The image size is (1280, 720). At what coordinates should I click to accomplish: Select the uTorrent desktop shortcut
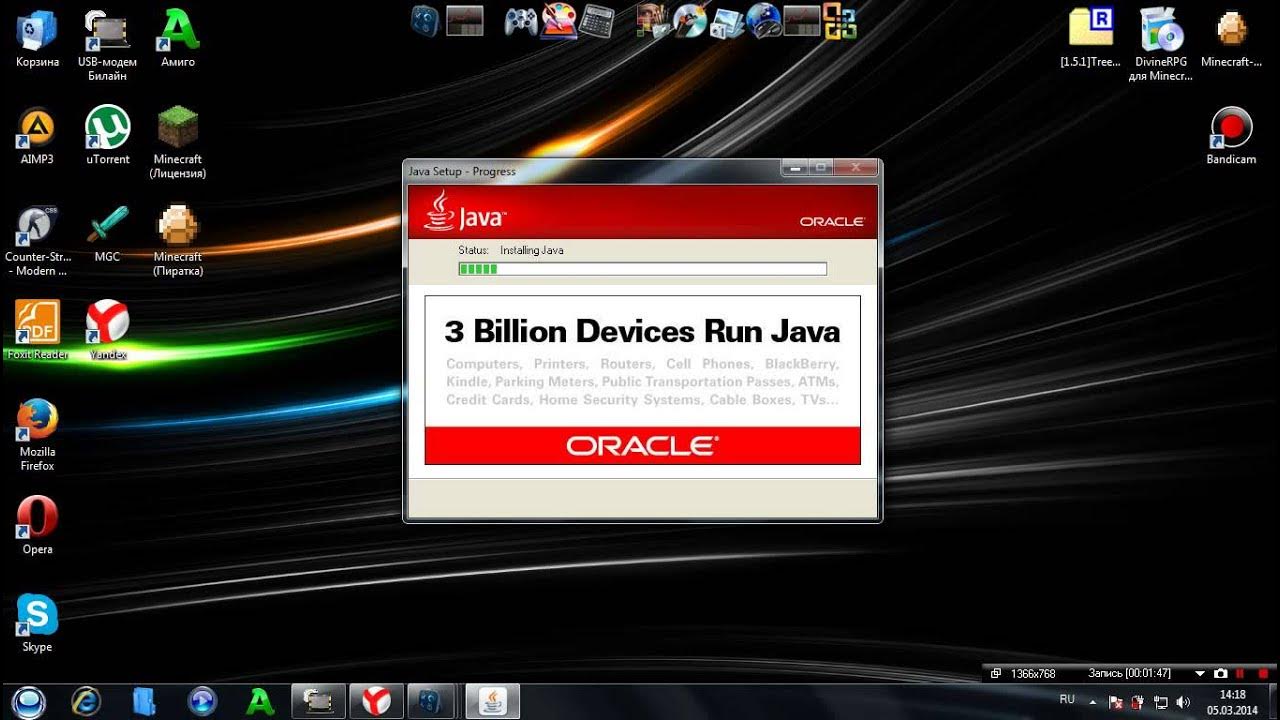click(107, 136)
